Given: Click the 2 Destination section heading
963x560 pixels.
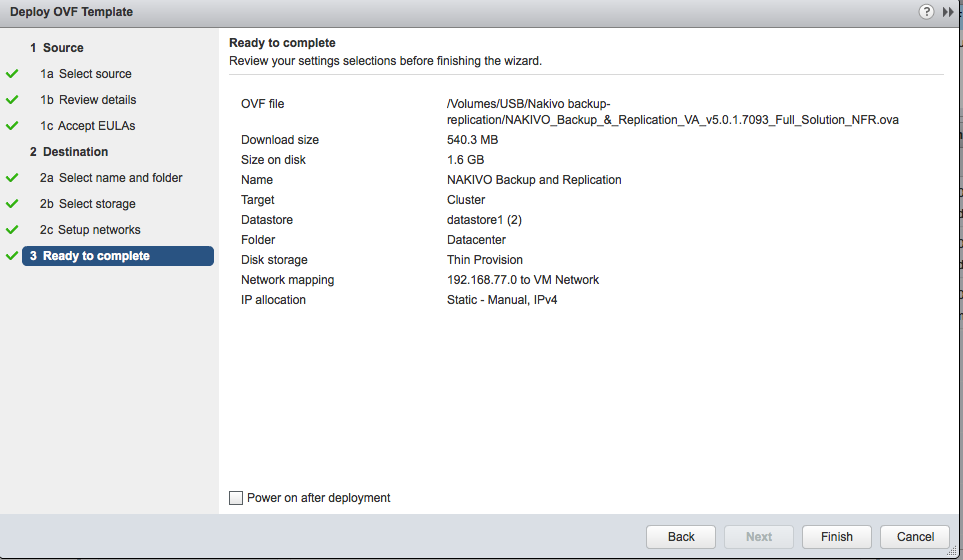Looking at the screenshot, I should click(x=69, y=152).
